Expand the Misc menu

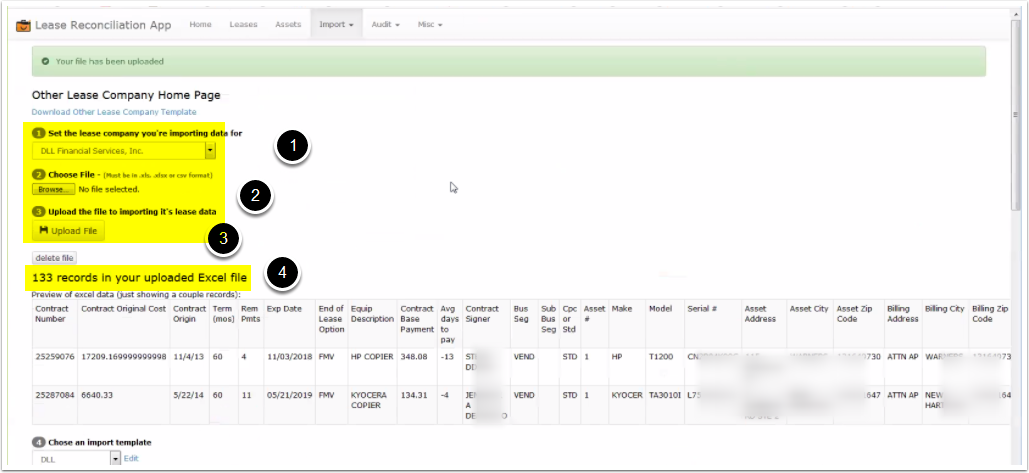click(430, 24)
